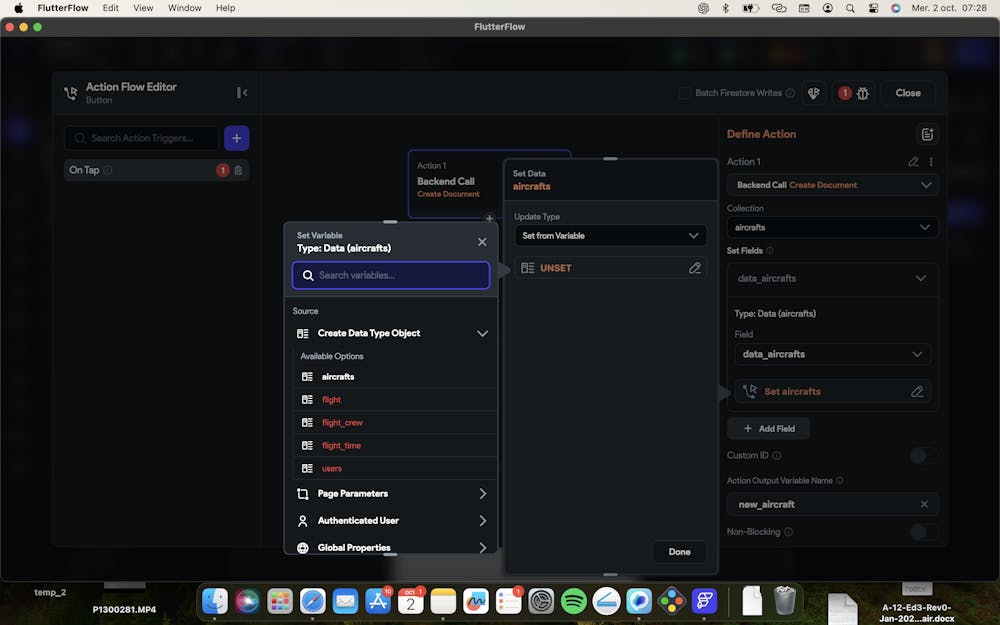This screenshot has width=1000, height=625.
Task: Open FlutterFlow app icon in the dock
Action: click(704, 601)
